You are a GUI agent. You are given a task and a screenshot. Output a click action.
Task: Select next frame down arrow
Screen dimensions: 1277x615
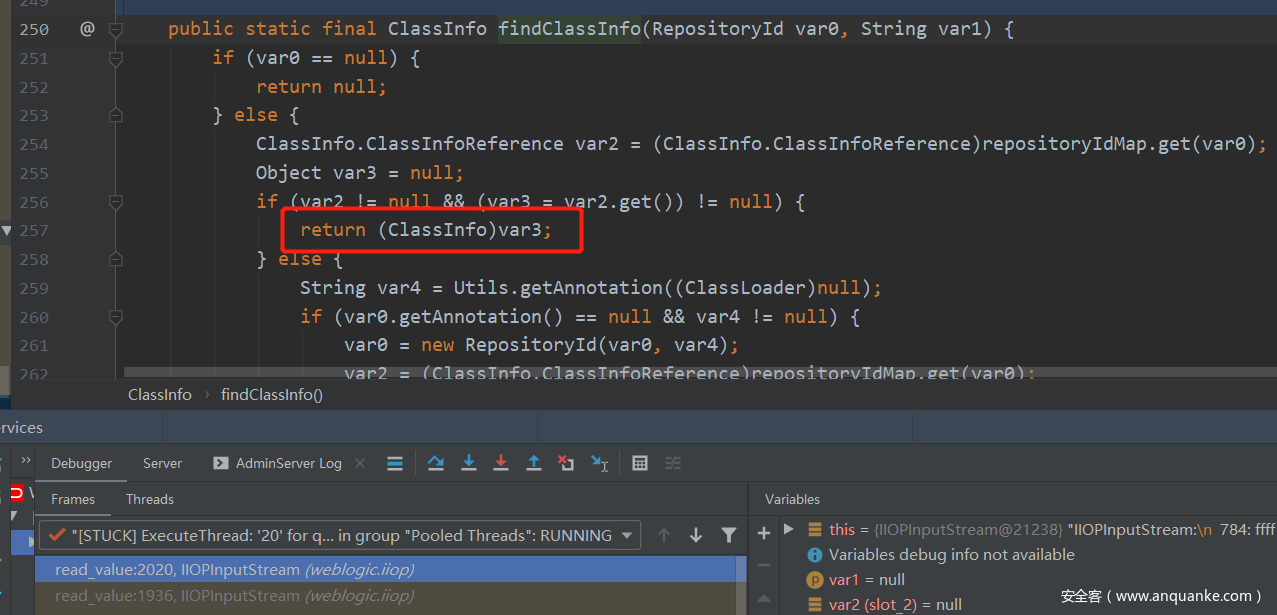click(696, 535)
